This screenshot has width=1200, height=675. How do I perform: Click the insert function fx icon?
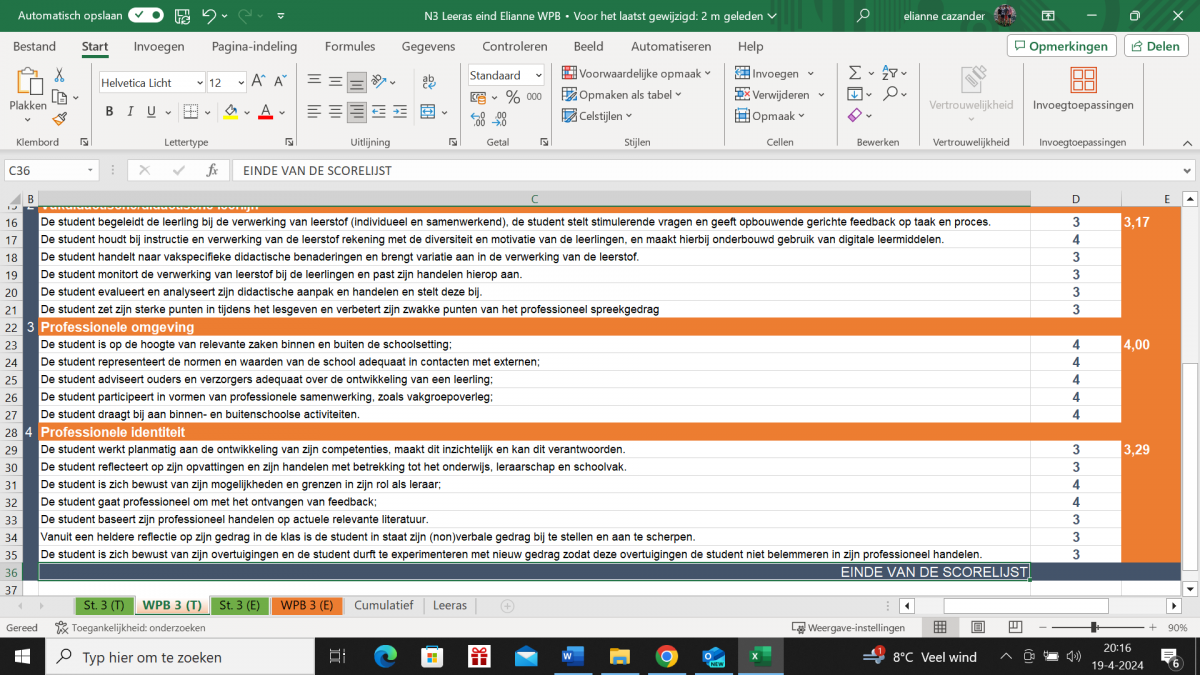point(212,171)
